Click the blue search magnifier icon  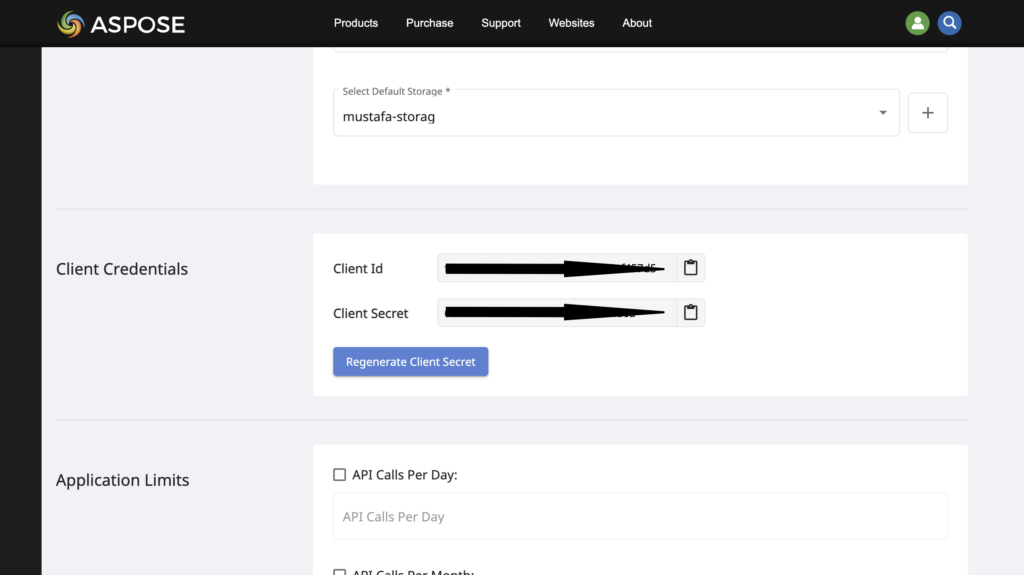coord(949,23)
